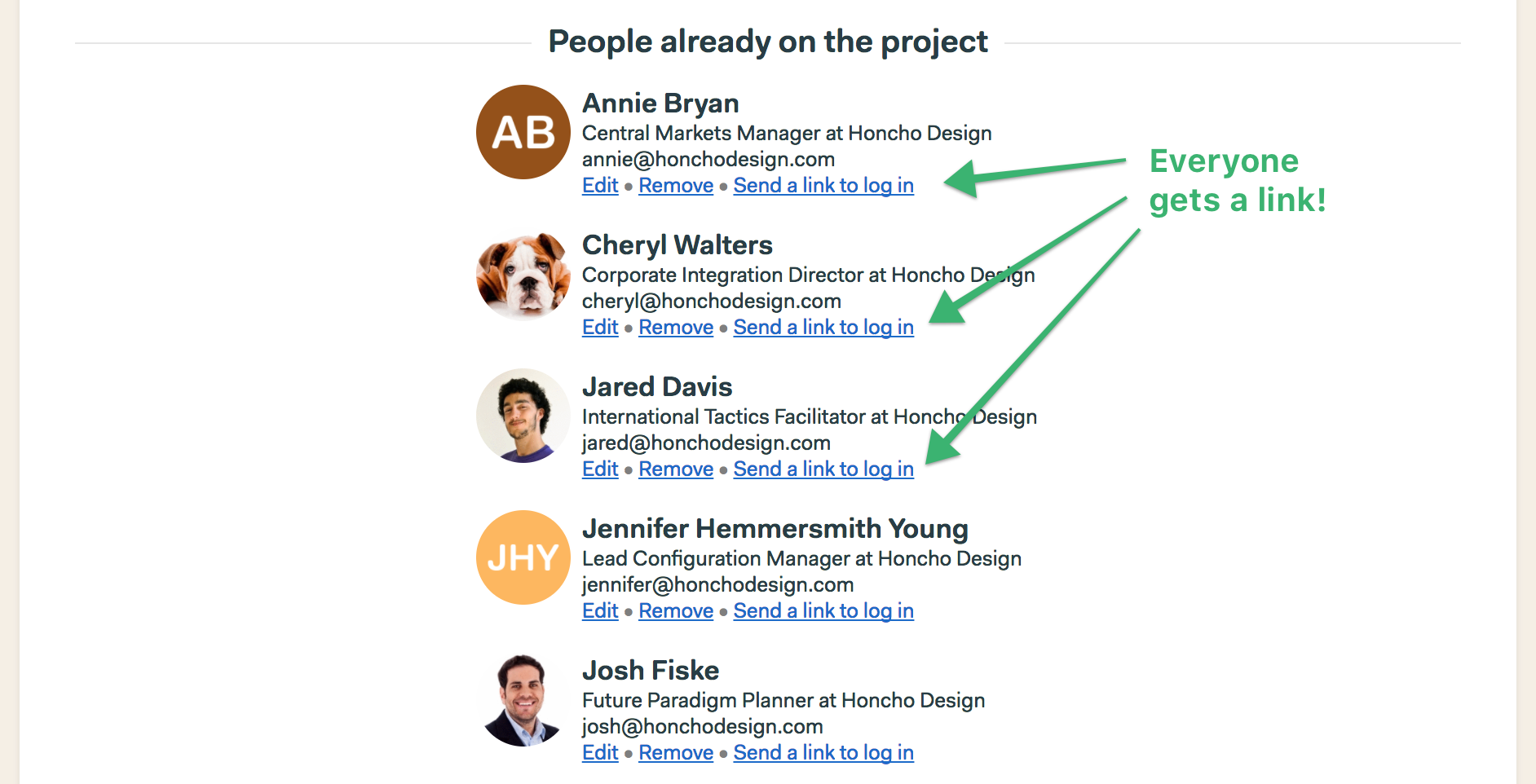The width and height of the screenshot is (1536, 784).
Task: Click Annie Bryan's AB avatar
Action: 523,132
